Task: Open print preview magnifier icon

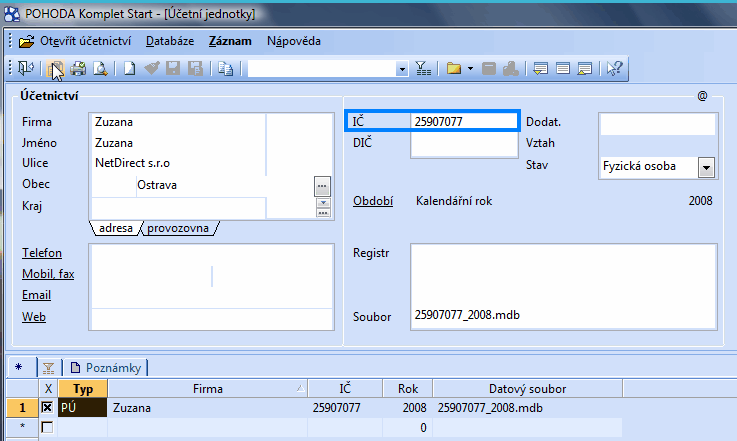Action: 100,69
